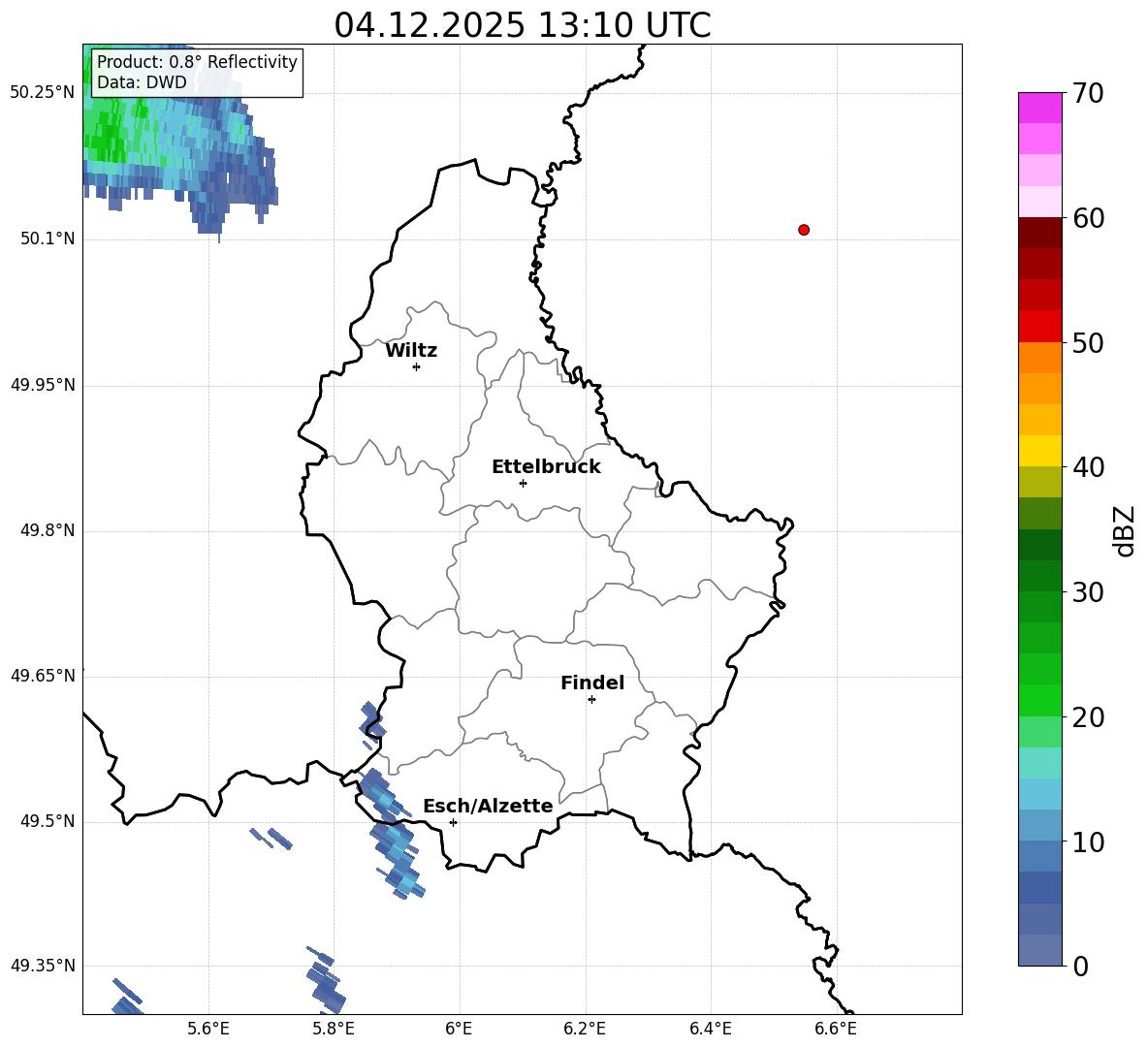The width and height of the screenshot is (1148, 1048).
Task: Click the '49.95°N' latitude label
Action: pos(43,385)
